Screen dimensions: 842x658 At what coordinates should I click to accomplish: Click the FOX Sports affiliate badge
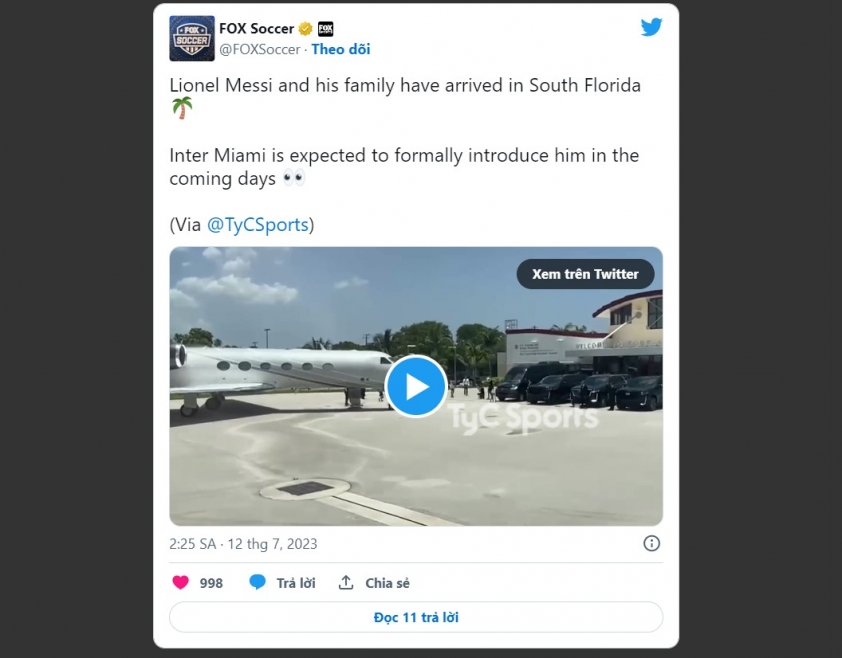[x=325, y=28]
